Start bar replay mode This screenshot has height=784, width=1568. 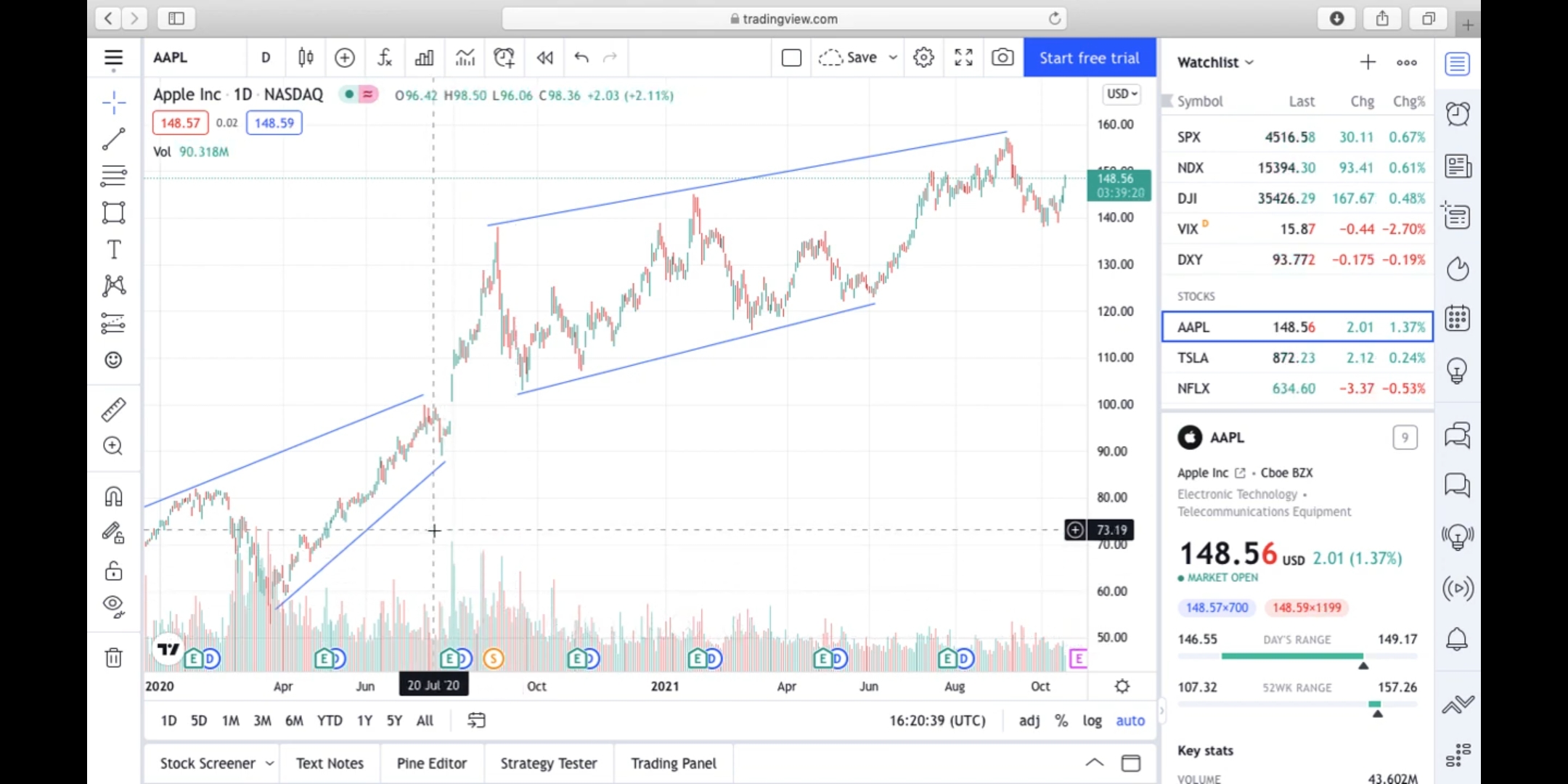(544, 57)
